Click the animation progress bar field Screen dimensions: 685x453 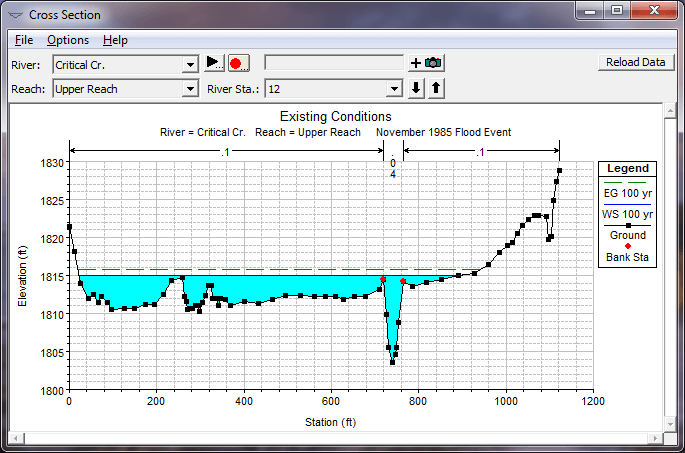pyautogui.click(x=333, y=62)
